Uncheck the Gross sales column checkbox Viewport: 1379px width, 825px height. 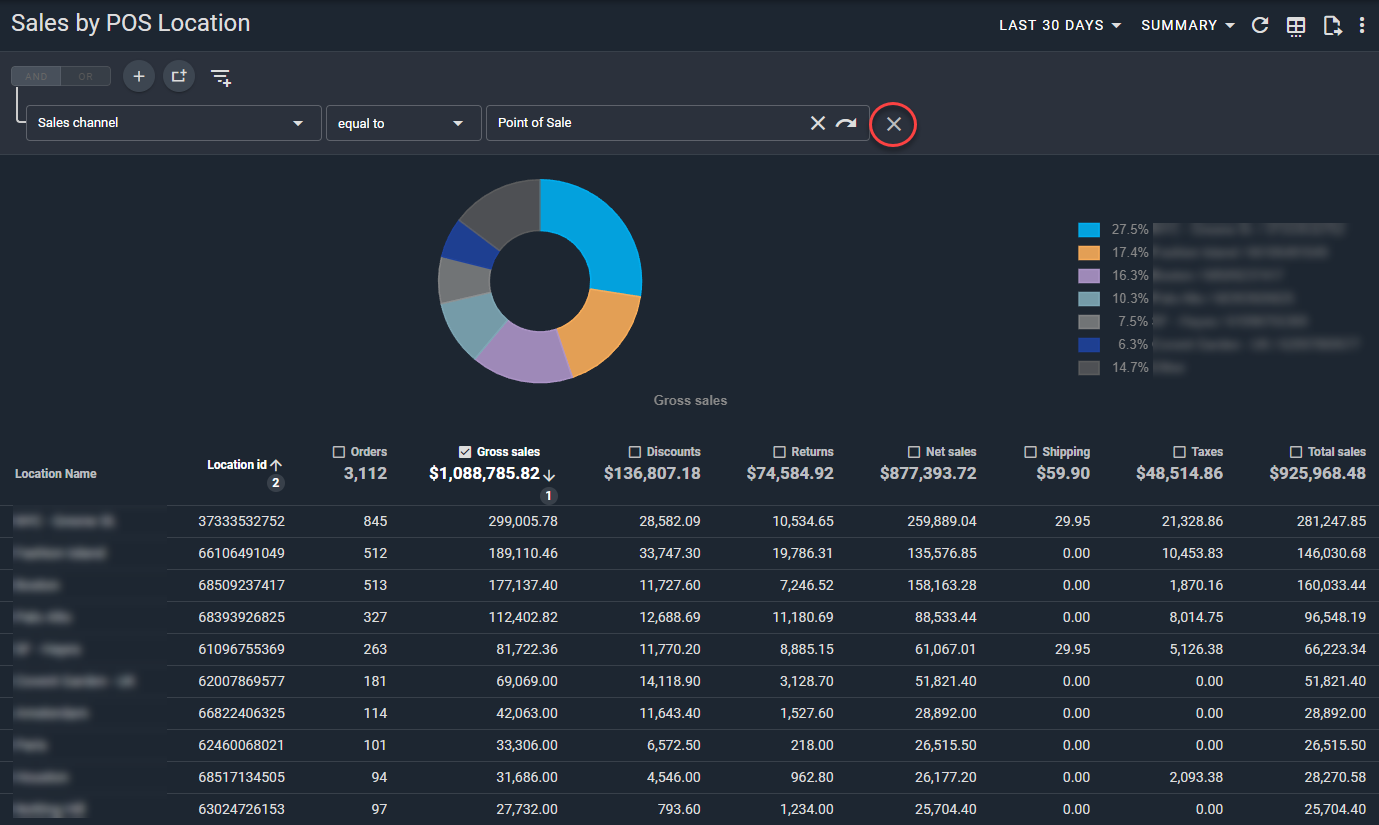pyautogui.click(x=463, y=451)
